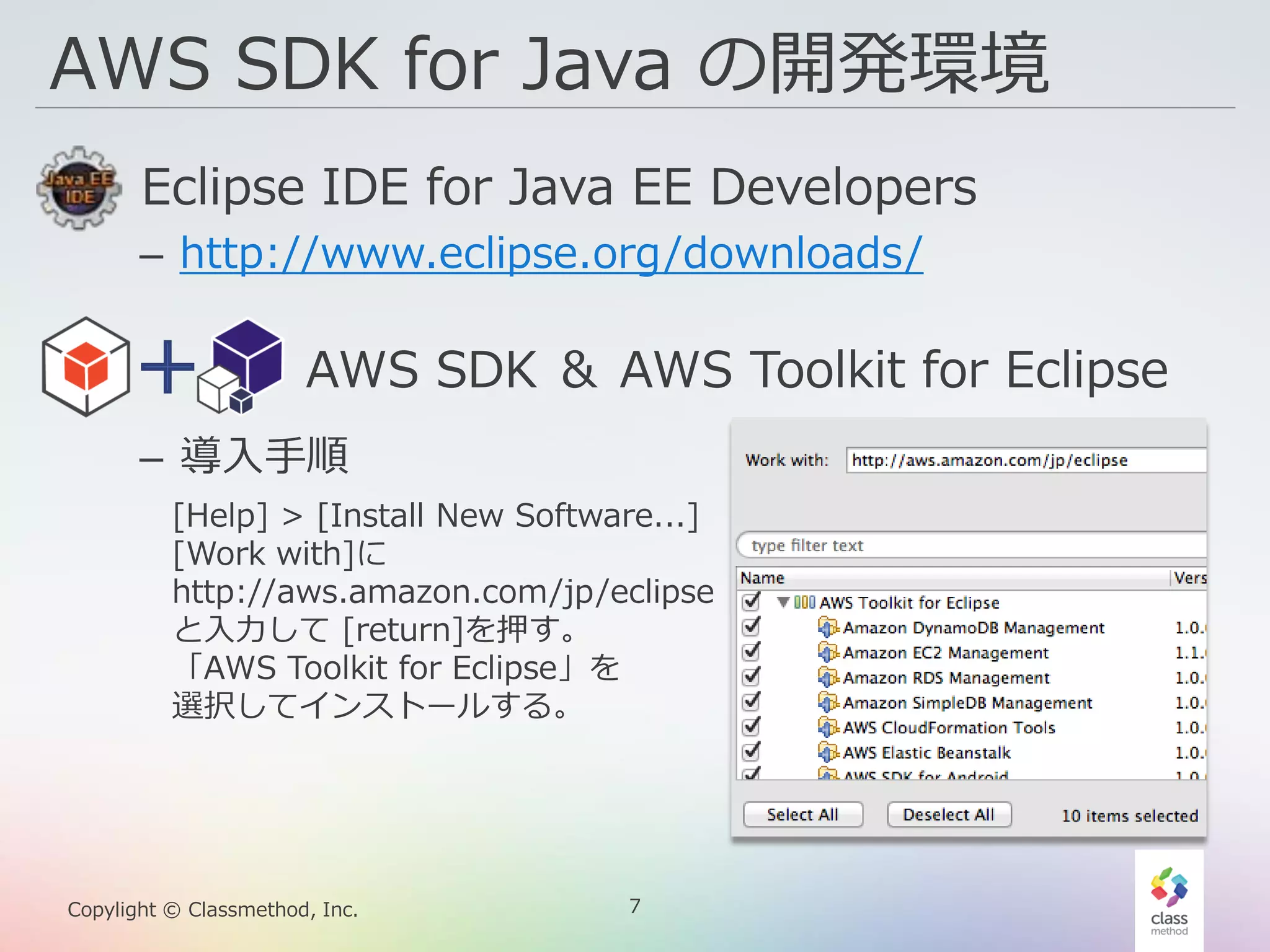
Task: Click the AWS CloudFormation Tools plugin icon
Action: click(x=827, y=727)
